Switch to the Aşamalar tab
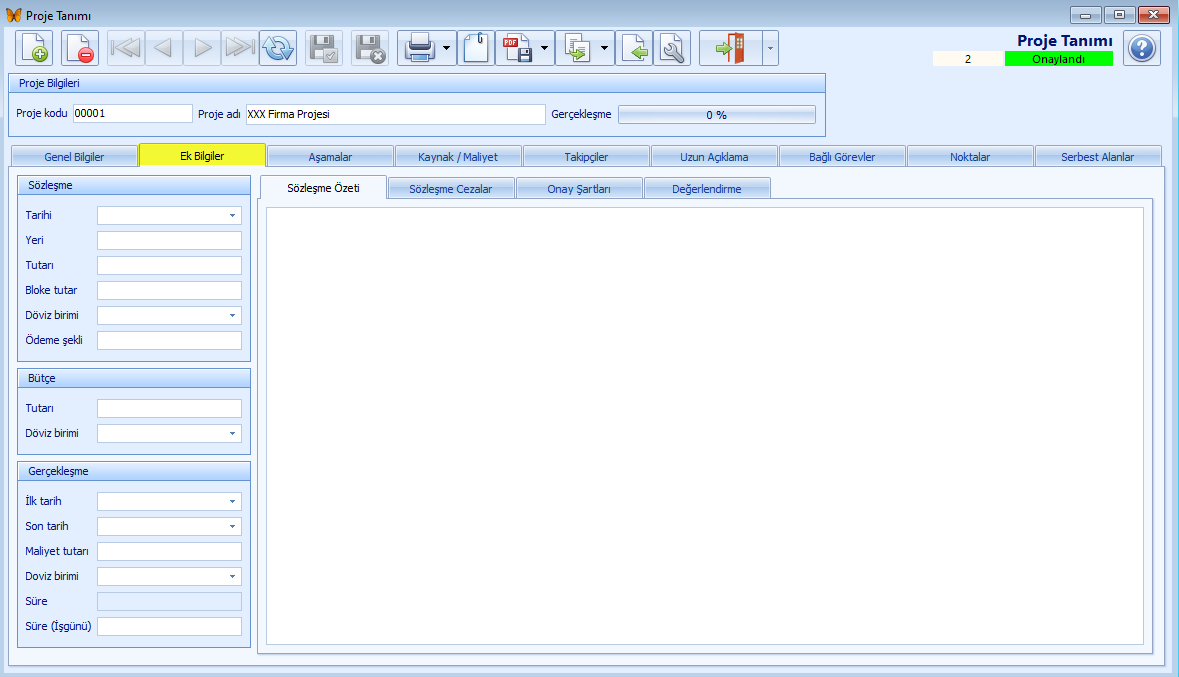This screenshot has width=1179, height=677. click(x=330, y=157)
